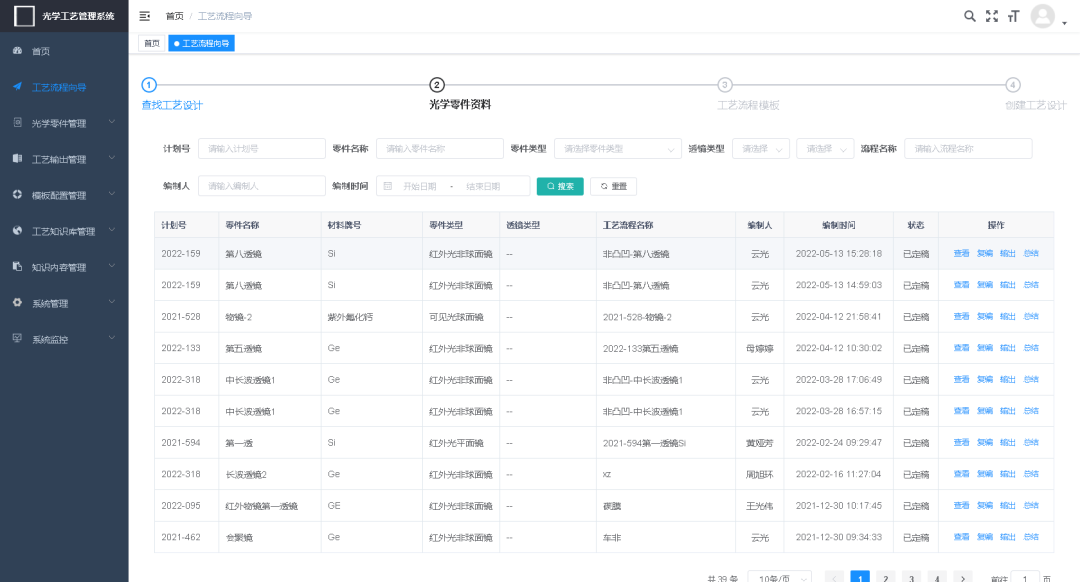Image resolution: width=1080 pixels, height=582 pixels.
Task: Collapse the sidebar with the hamburger icon
Action: tap(145, 16)
